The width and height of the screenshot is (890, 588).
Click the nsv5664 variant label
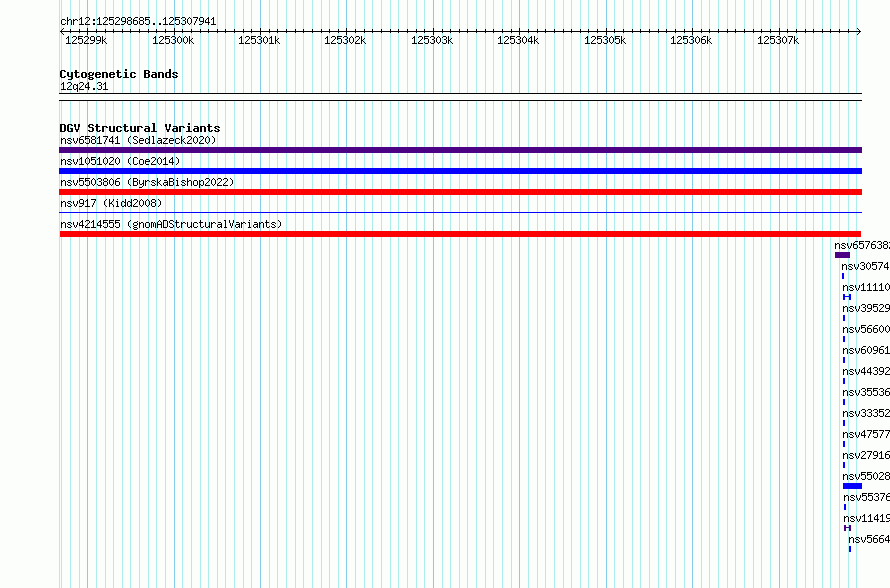pyautogui.click(x=869, y=539)
